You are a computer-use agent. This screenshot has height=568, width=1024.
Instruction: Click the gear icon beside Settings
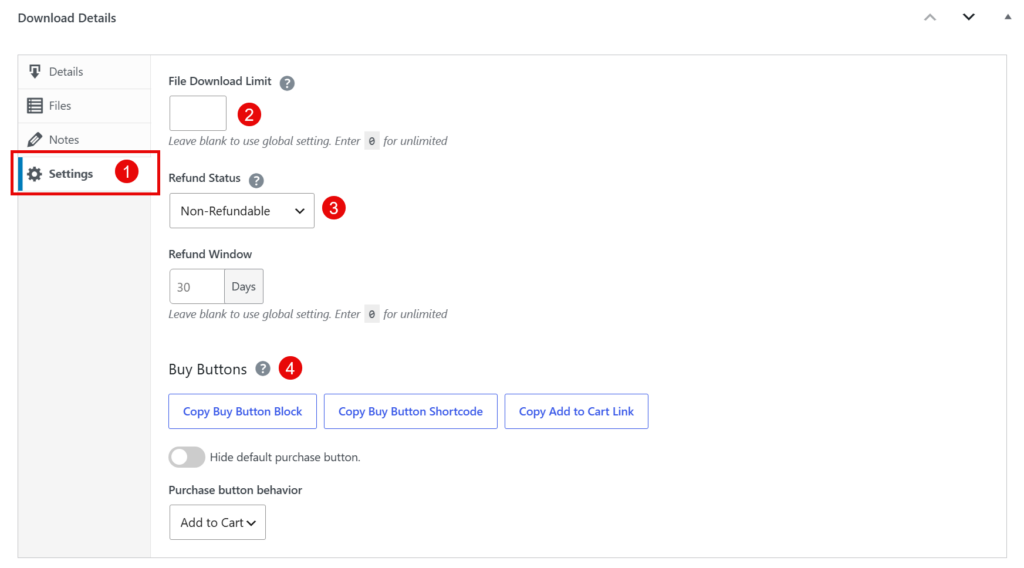click(x=35, y=174)
